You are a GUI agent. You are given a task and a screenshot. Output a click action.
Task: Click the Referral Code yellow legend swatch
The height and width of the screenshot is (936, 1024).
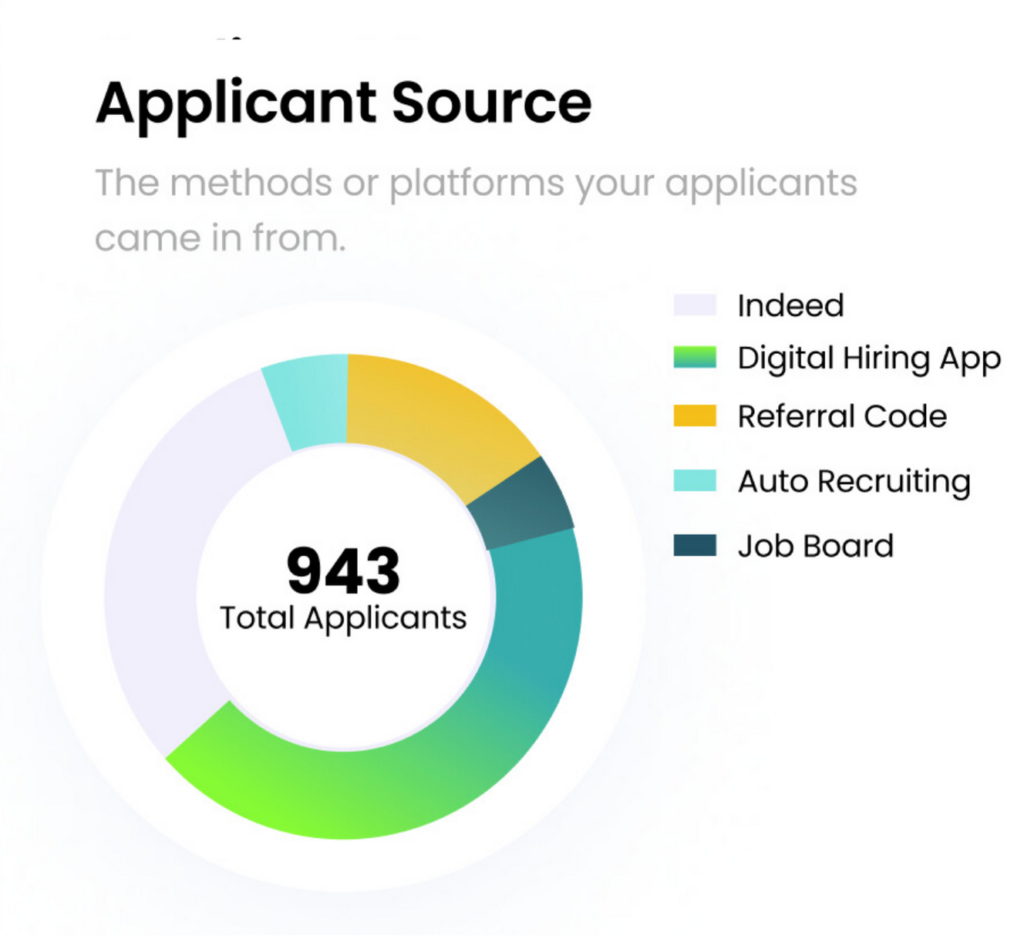(695, 416)
